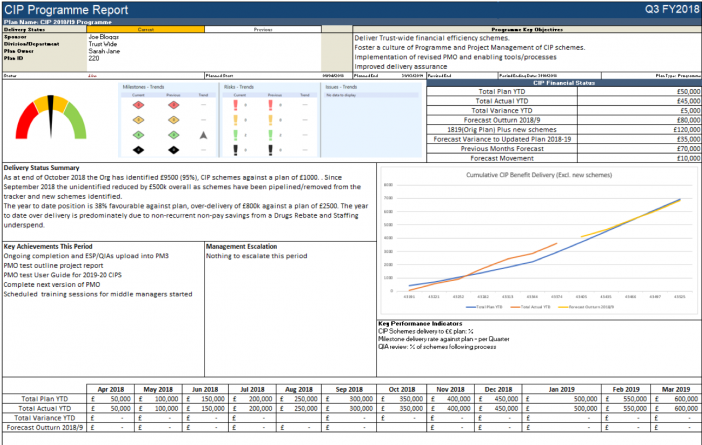This screenshot has width=702, height=445.
Task: Click the black previous risk exclamation mark
Action: pyautogui.click(x=270, y=150)
